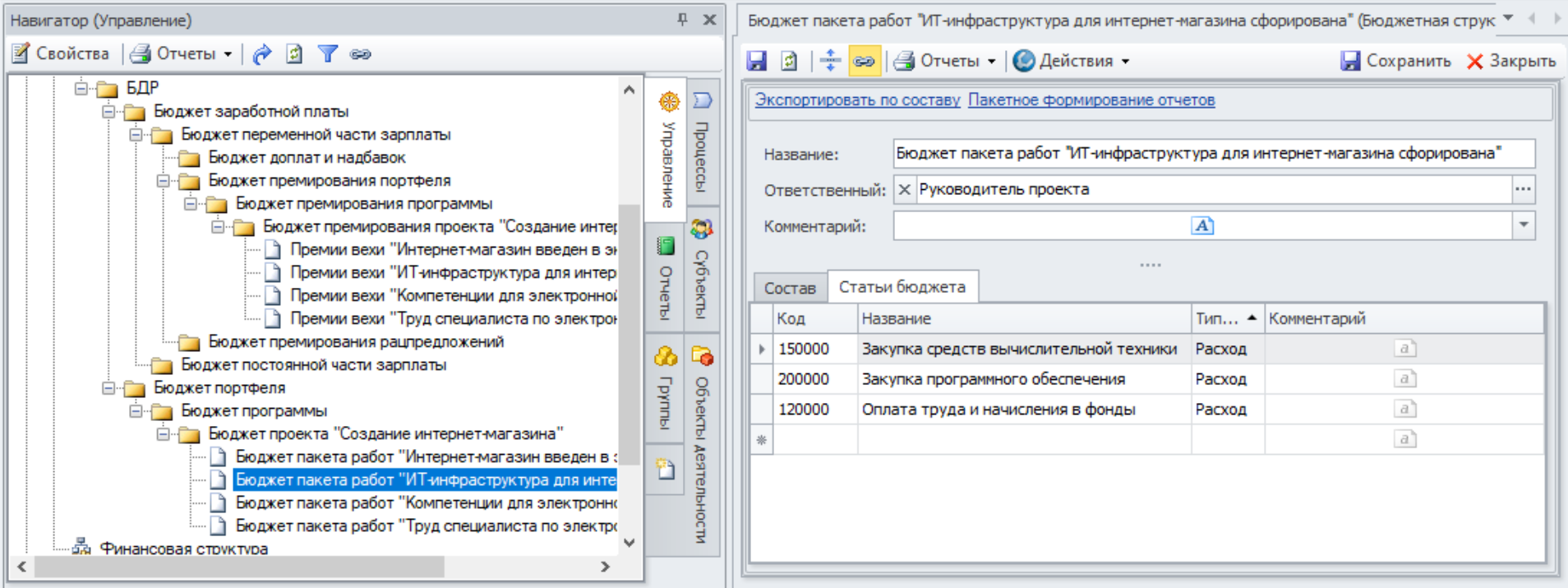Switch to the Состав tab
This screenshot has height=588, width=1568.
[789, 288]
